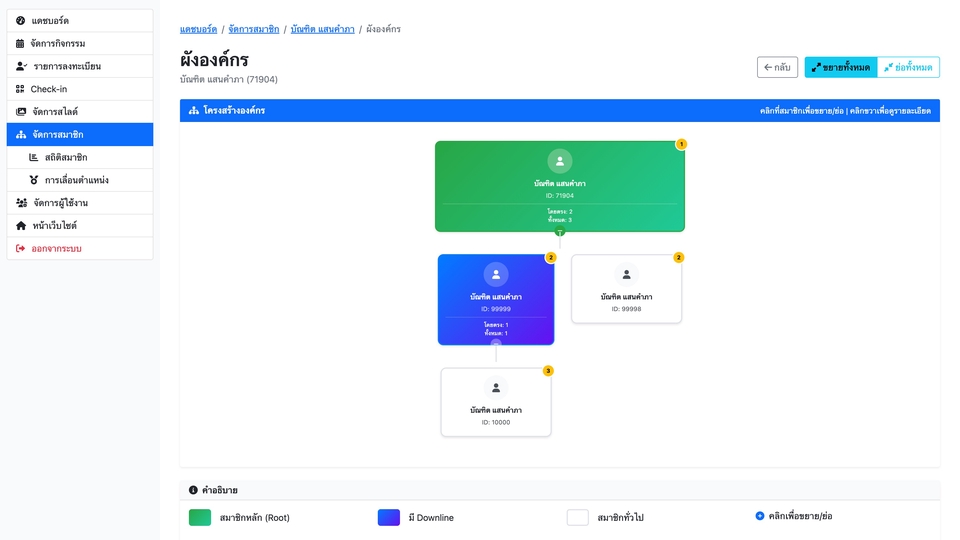The height and width of the screenshot is (540, 960).
Task: Collapse all nodes with ย่อทั้งหมด button
Action: 908,67
